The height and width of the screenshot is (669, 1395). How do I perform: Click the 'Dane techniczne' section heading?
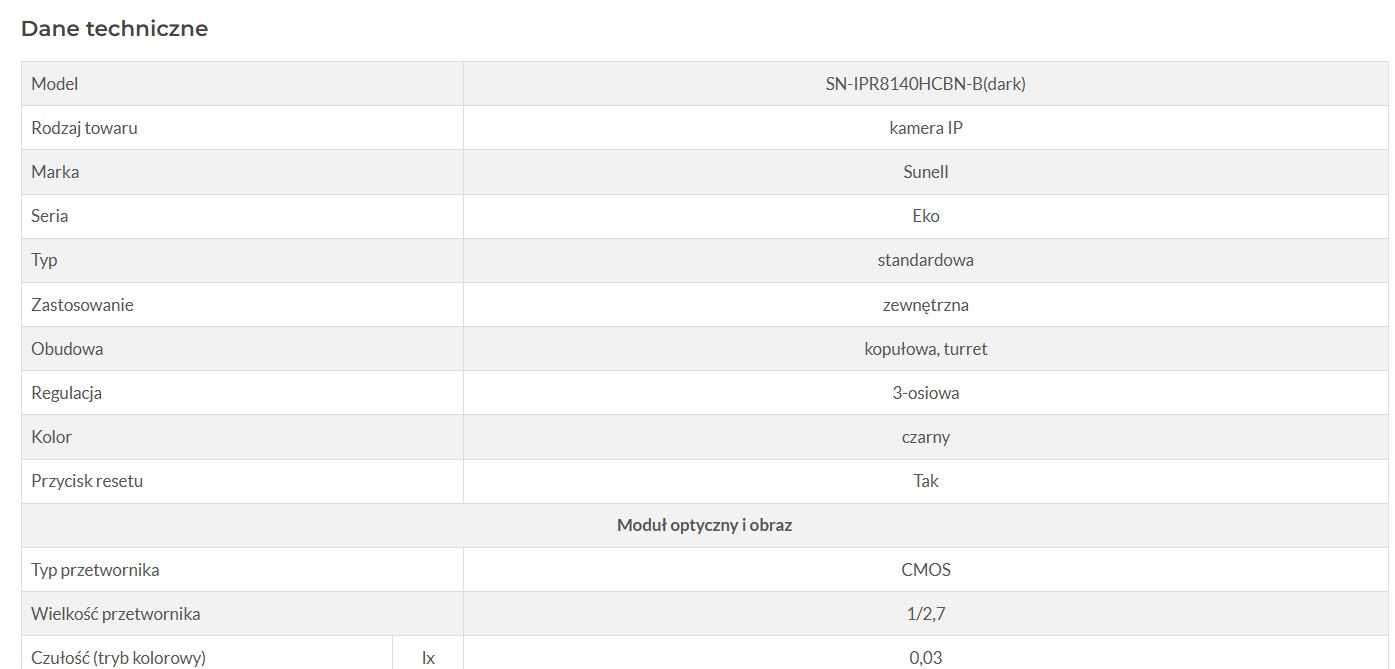[x=114, y=29]
